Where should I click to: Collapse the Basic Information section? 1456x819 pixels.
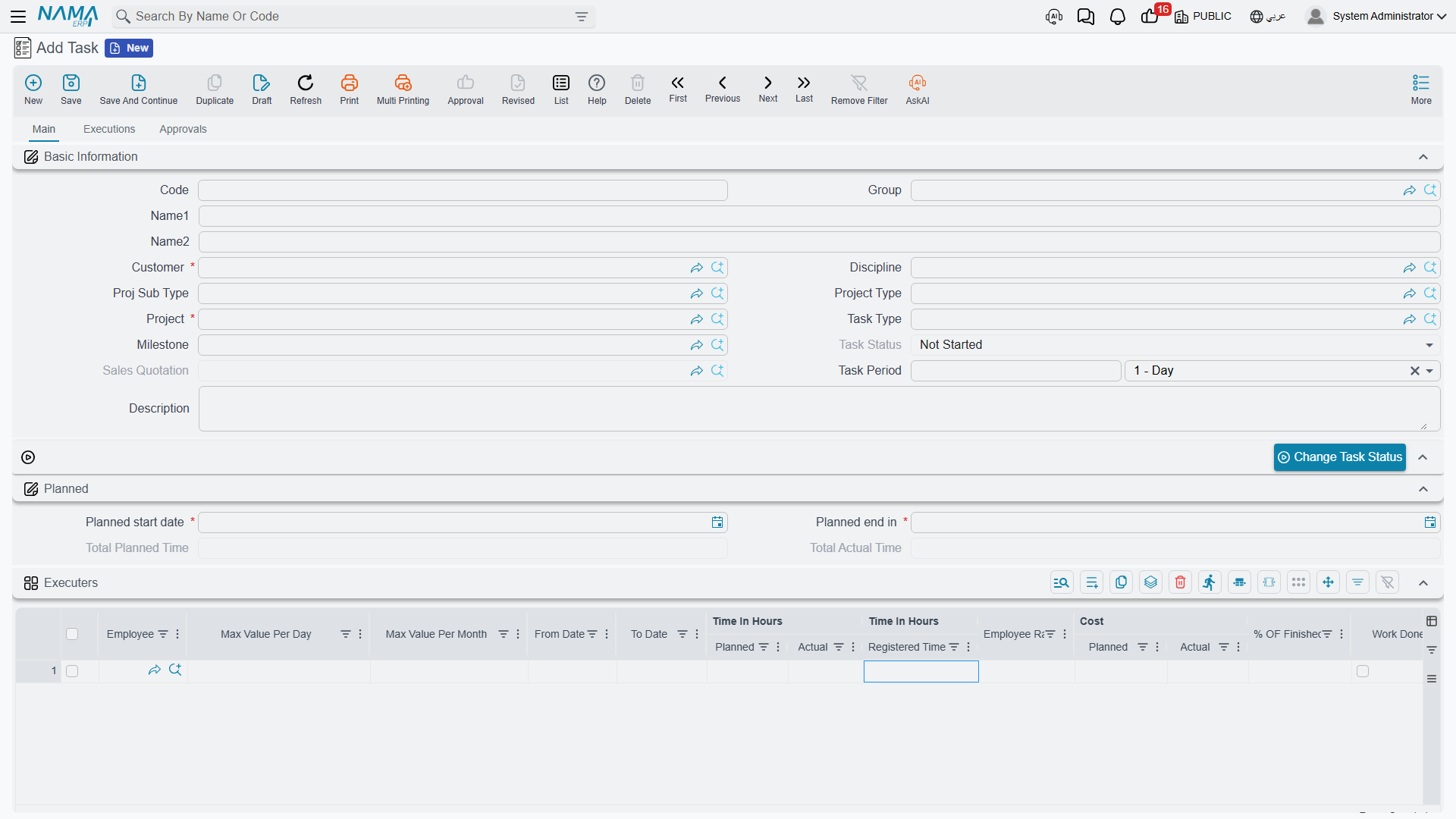pos(1423,157)
